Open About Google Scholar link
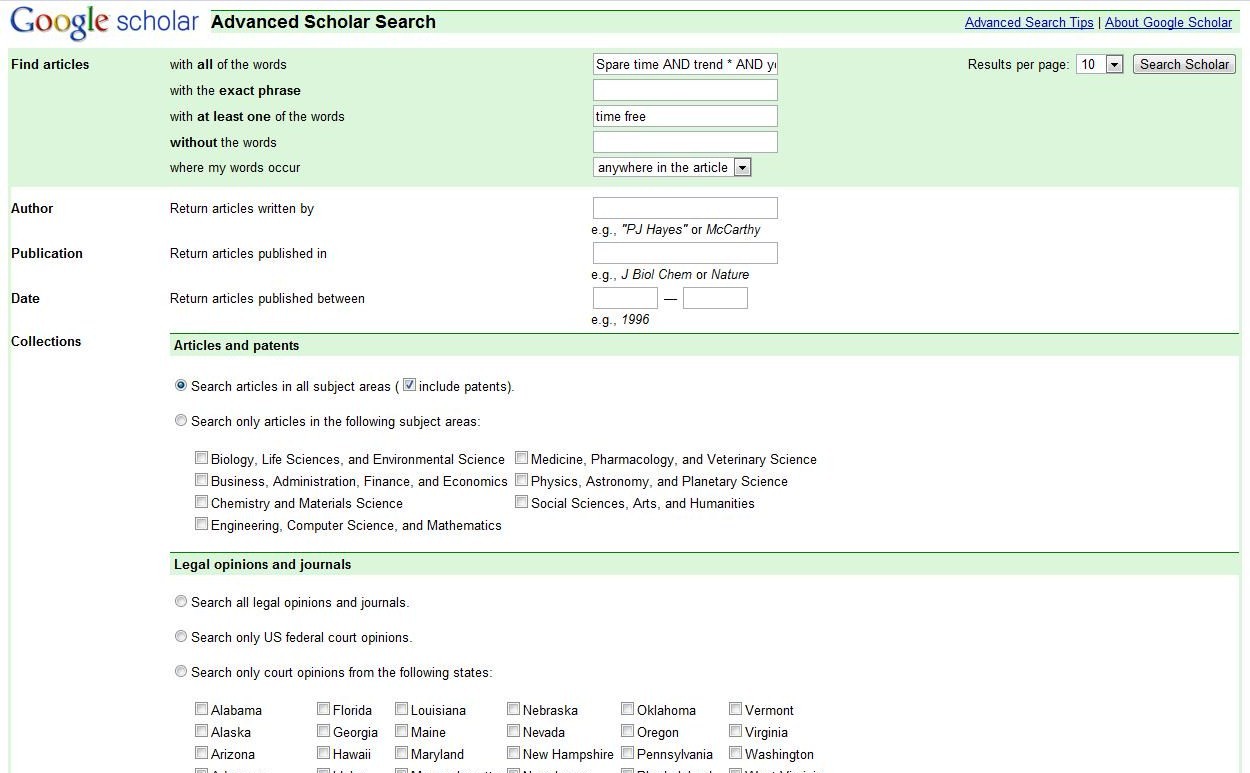 click(x=1168, y=22)
